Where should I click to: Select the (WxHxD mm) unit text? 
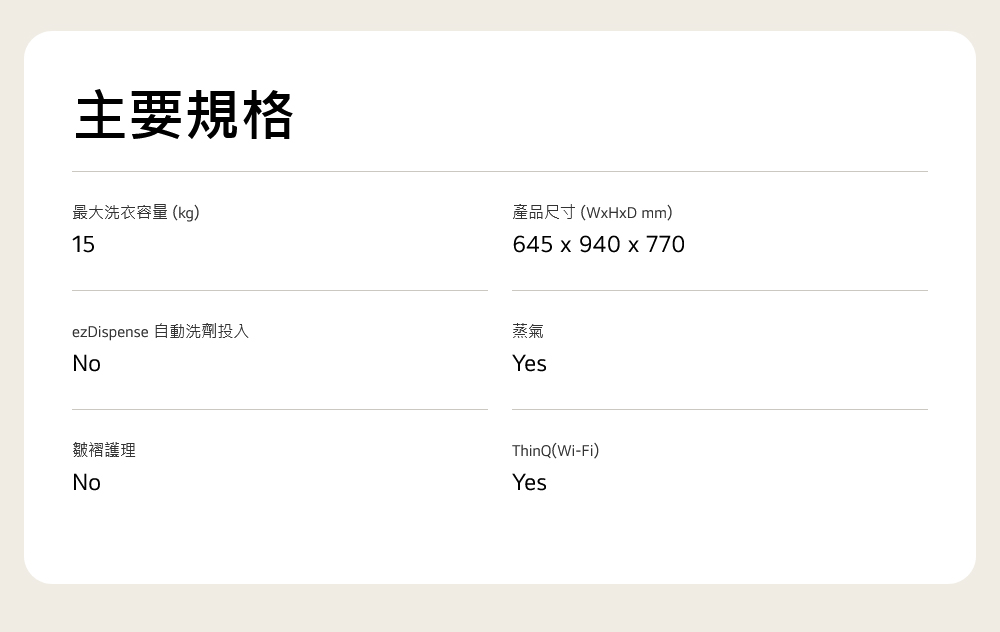[x=627, y=212]
